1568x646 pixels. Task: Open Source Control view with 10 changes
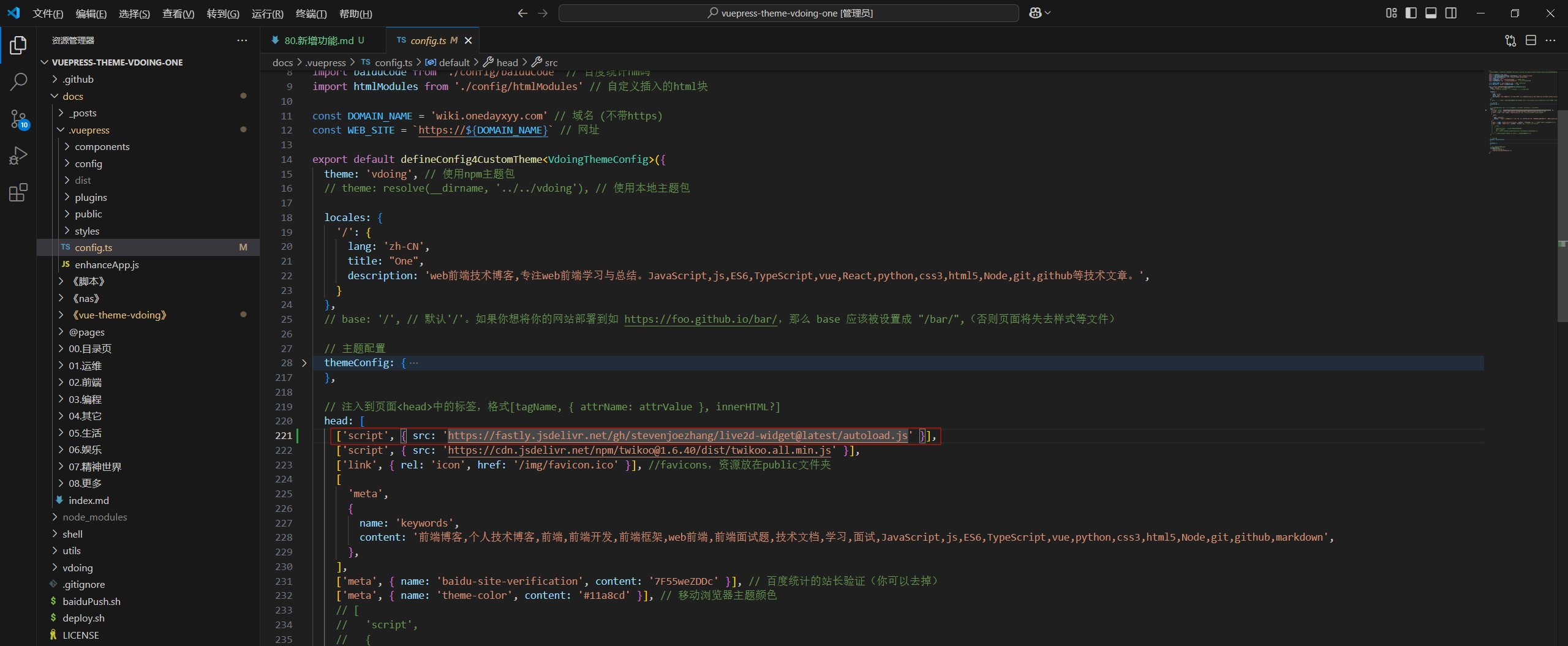coord(18,119)
